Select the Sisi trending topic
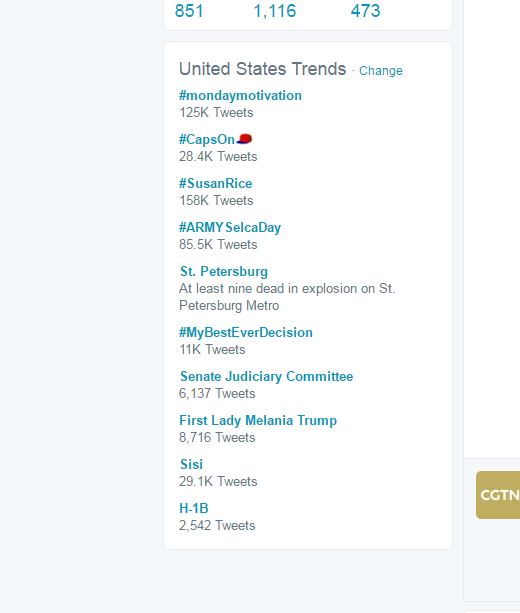520x613 pixels. (x=191, y=464)
